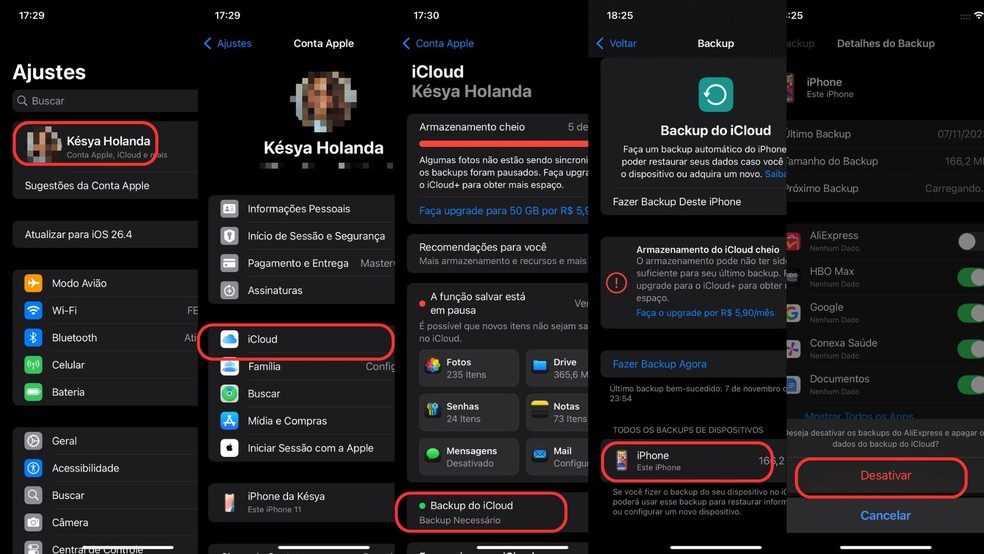Screen dimensions: 984x554
Task: Tap Mostrar Todos os Apps
Action: tap(859, 416)
